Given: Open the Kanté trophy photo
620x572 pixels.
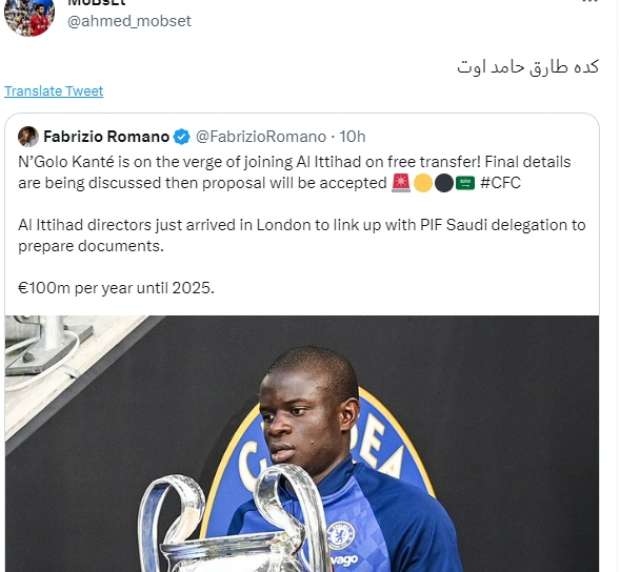Looking at the screenshot, I should [x=302, y=444].
